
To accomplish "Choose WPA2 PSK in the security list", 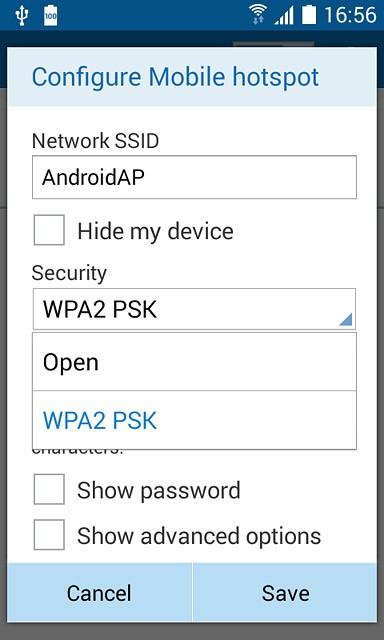I will point(194,420).
